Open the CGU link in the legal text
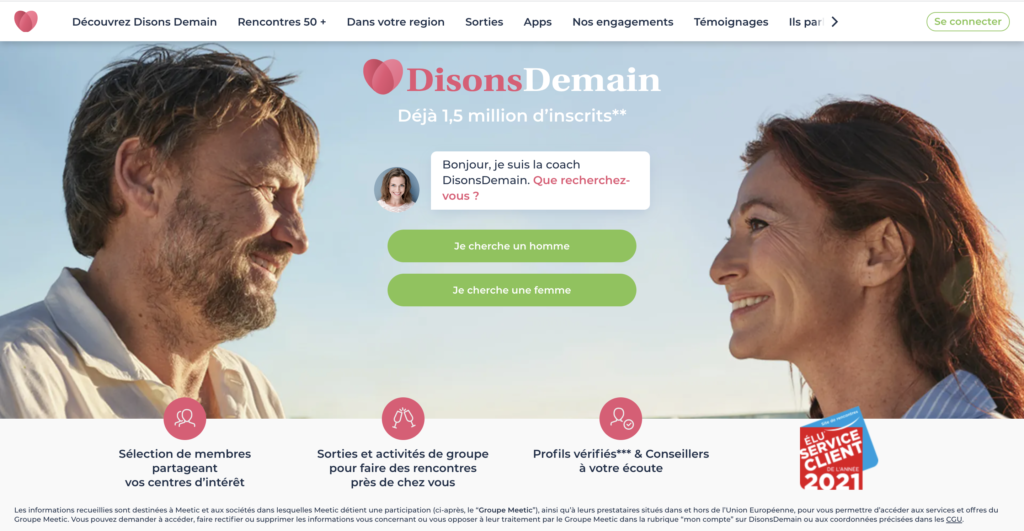 pos(953,519)
